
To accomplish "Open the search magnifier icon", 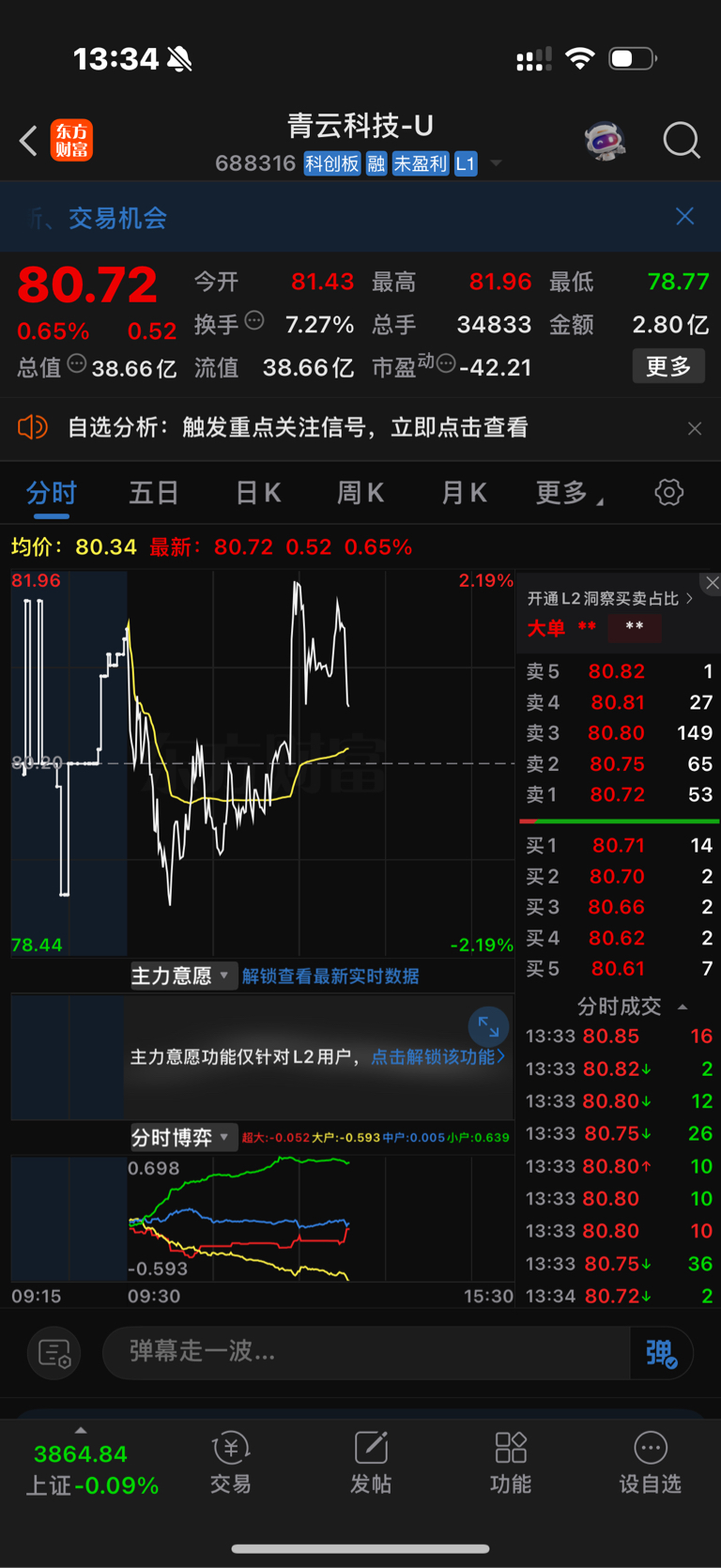I will coord(682,141).
